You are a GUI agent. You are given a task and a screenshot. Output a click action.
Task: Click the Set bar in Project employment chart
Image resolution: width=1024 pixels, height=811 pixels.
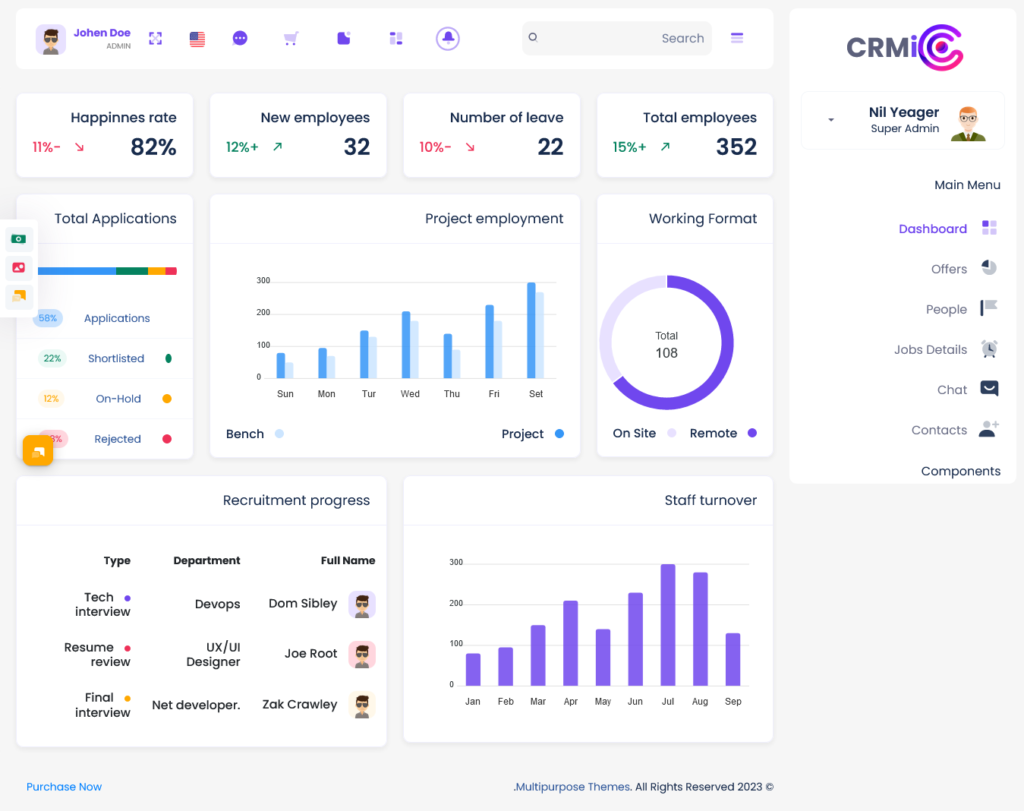[532, 330]
